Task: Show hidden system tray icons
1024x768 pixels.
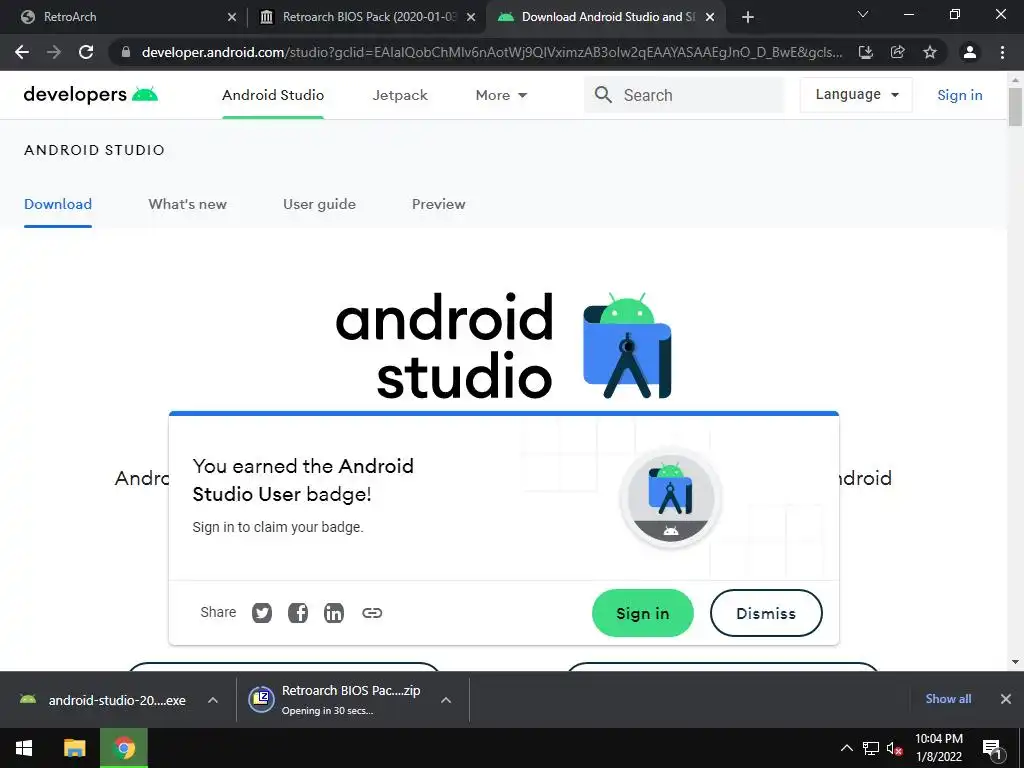Action: (846, 748)
